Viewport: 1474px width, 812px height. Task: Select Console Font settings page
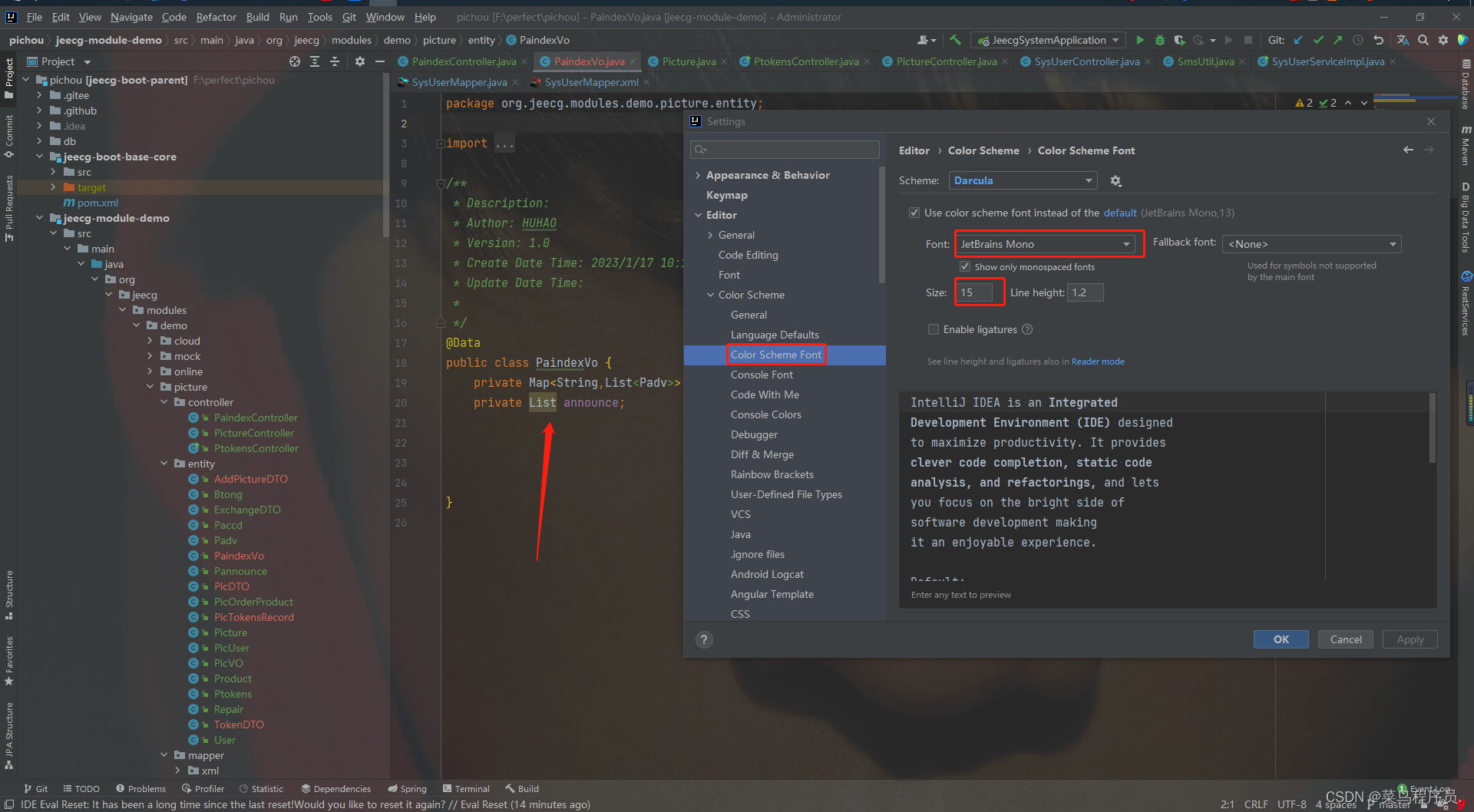[x=762, y=375]
